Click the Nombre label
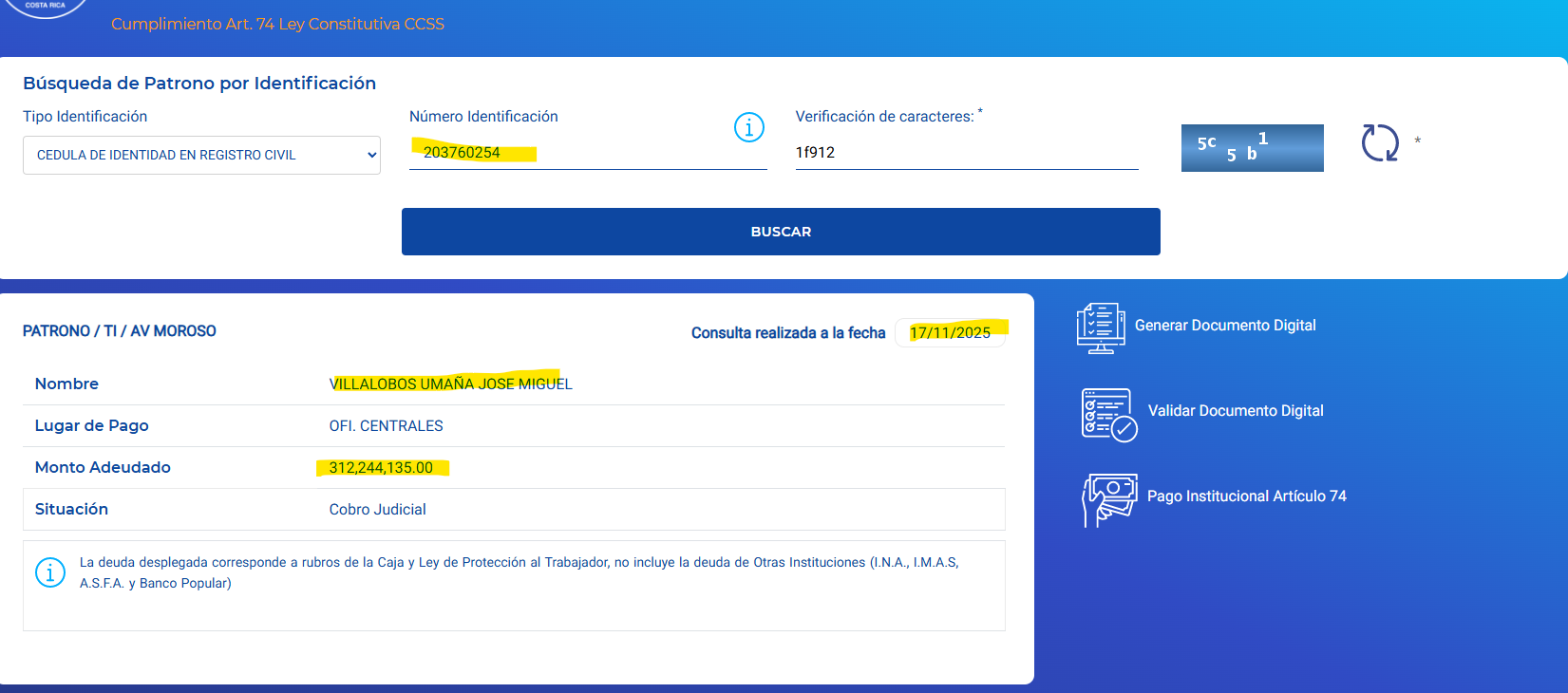1568x693 pixels. tap(66, 384)
